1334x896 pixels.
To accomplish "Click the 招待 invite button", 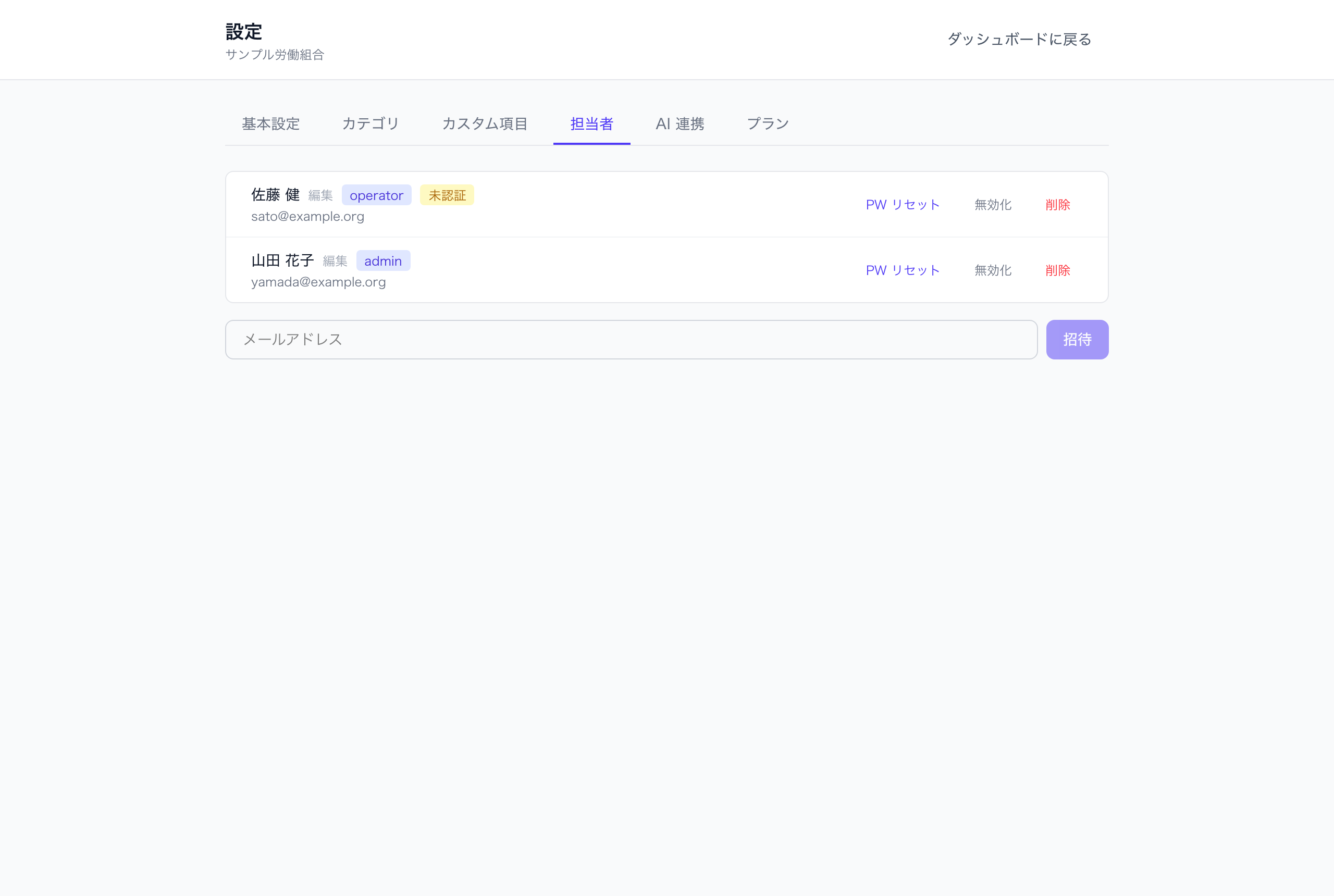I will pyautogui.click(x=1078, y=340).
